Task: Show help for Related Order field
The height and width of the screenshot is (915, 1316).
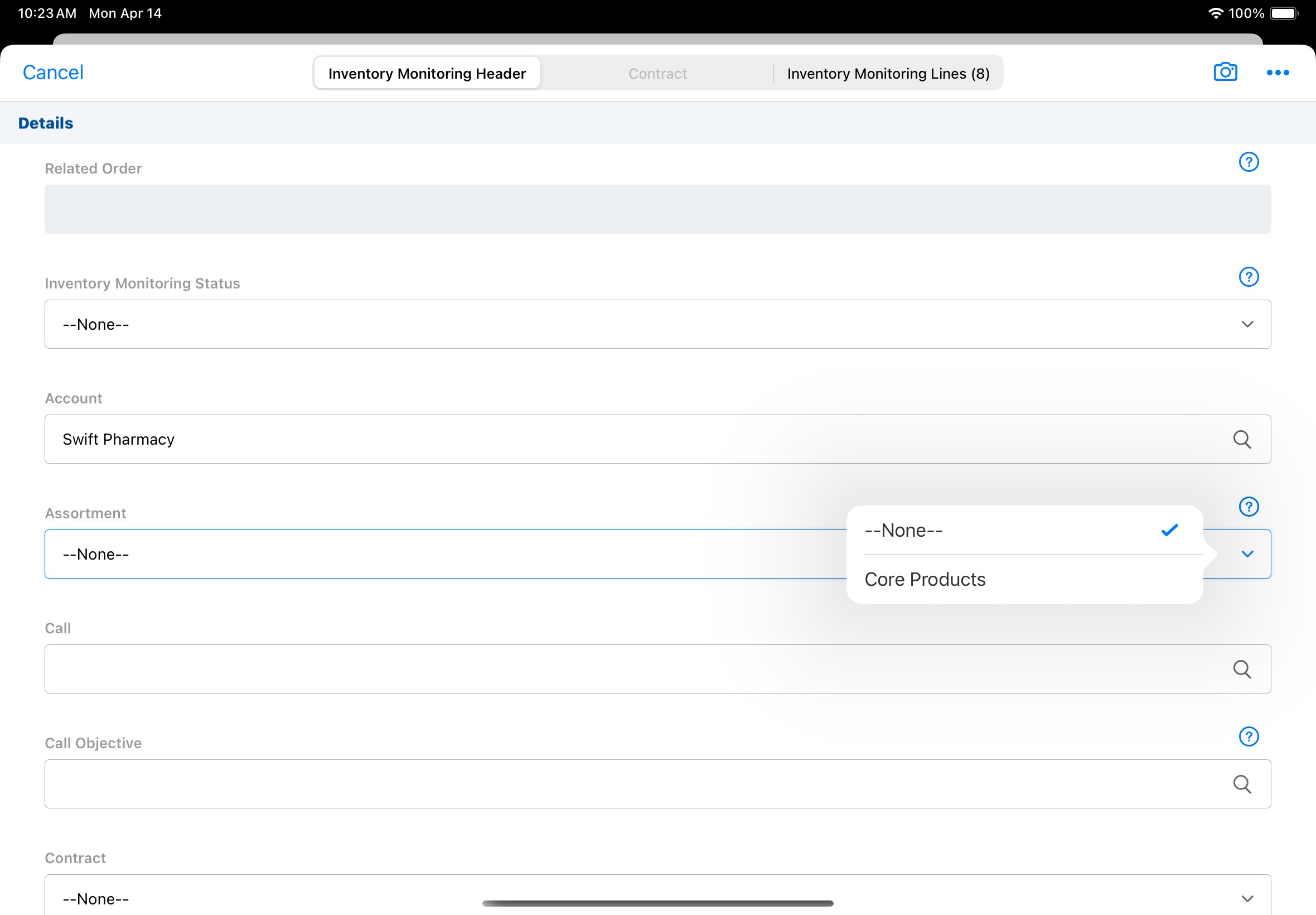Action: pos(1249,162)
